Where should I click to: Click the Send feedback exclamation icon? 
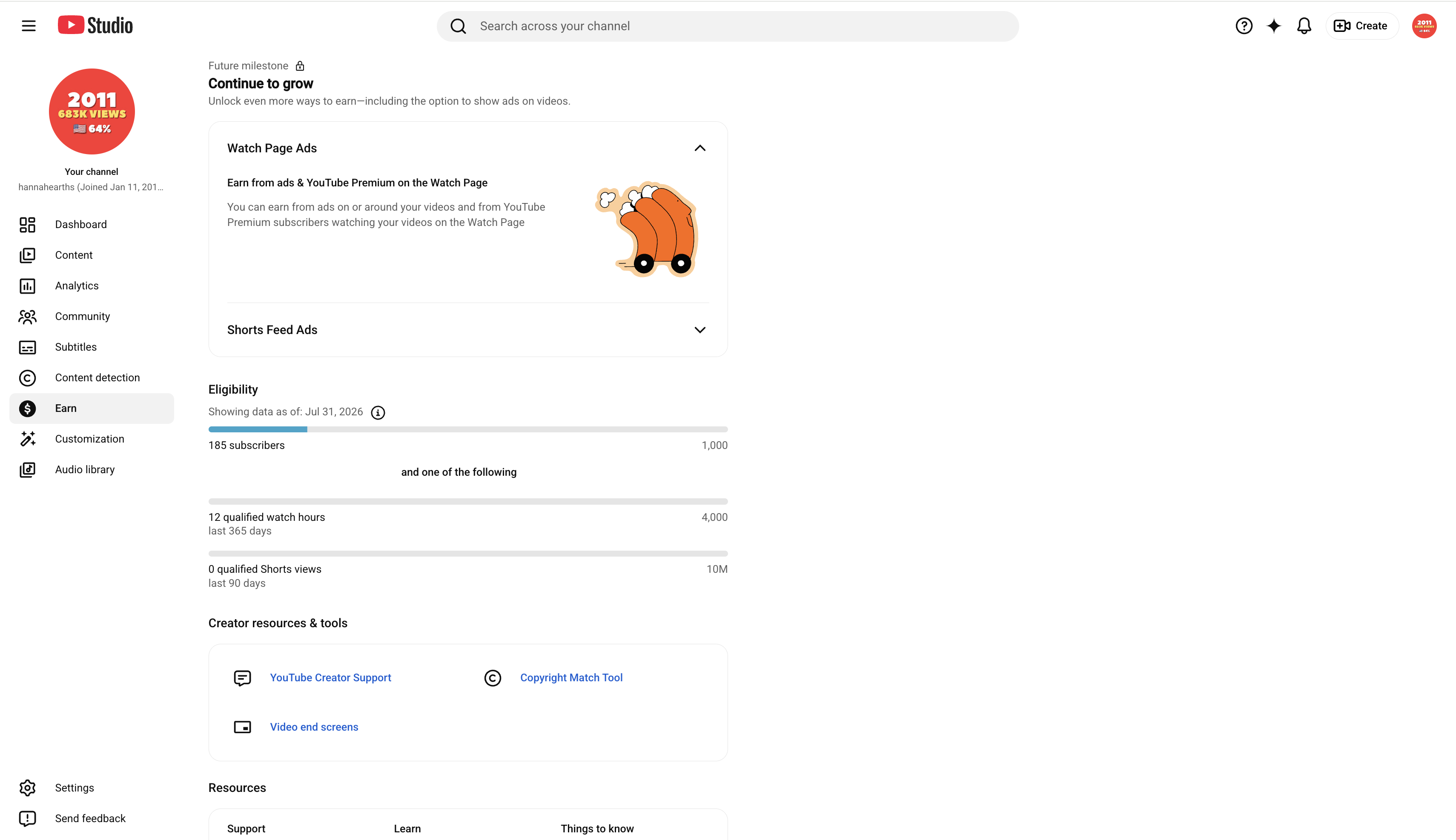click(27, 819)
